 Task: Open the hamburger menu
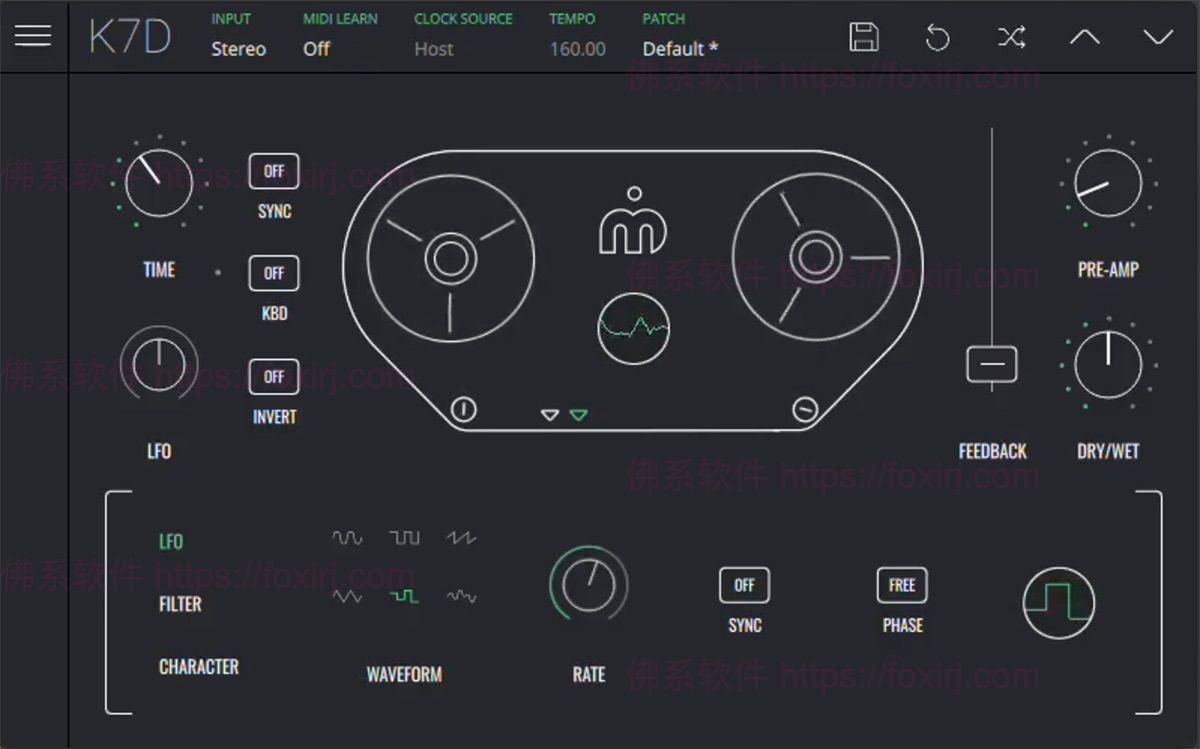click(x=33, y=36)
